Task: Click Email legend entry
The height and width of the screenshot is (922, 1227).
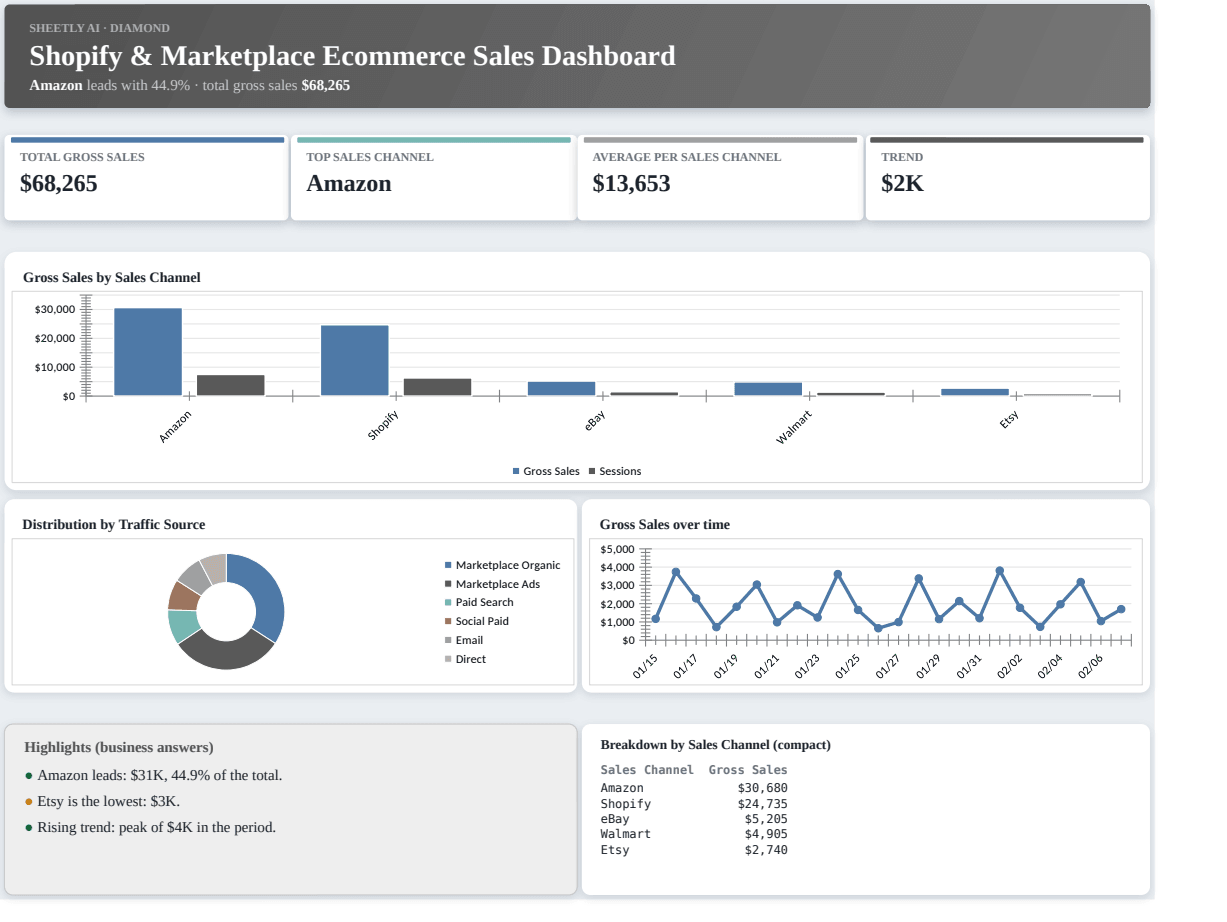Action: click(x=464, y=640)
